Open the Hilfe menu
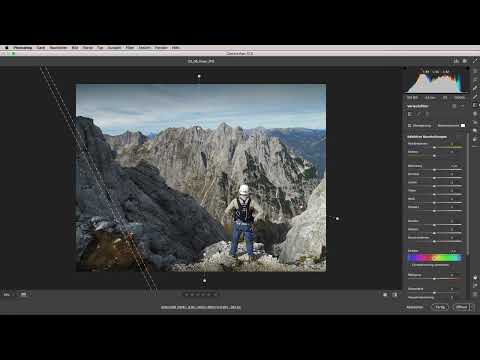 [x=176, y=48]
